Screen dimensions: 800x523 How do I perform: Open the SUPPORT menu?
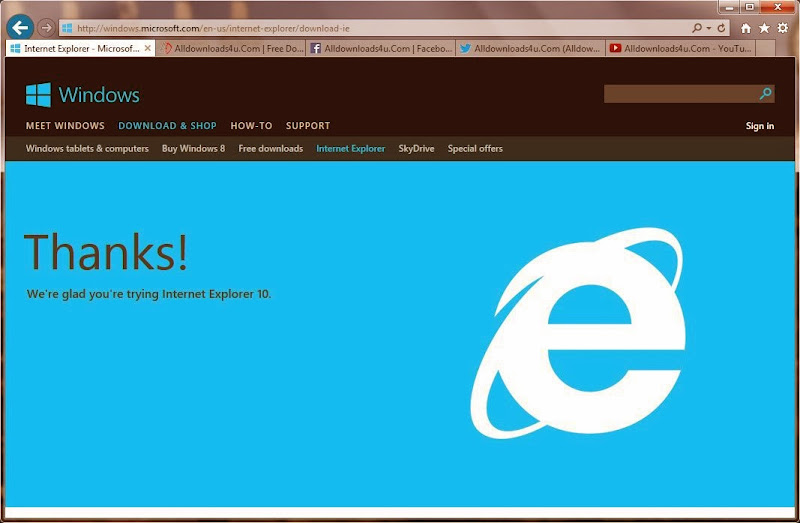pos(308,126)
